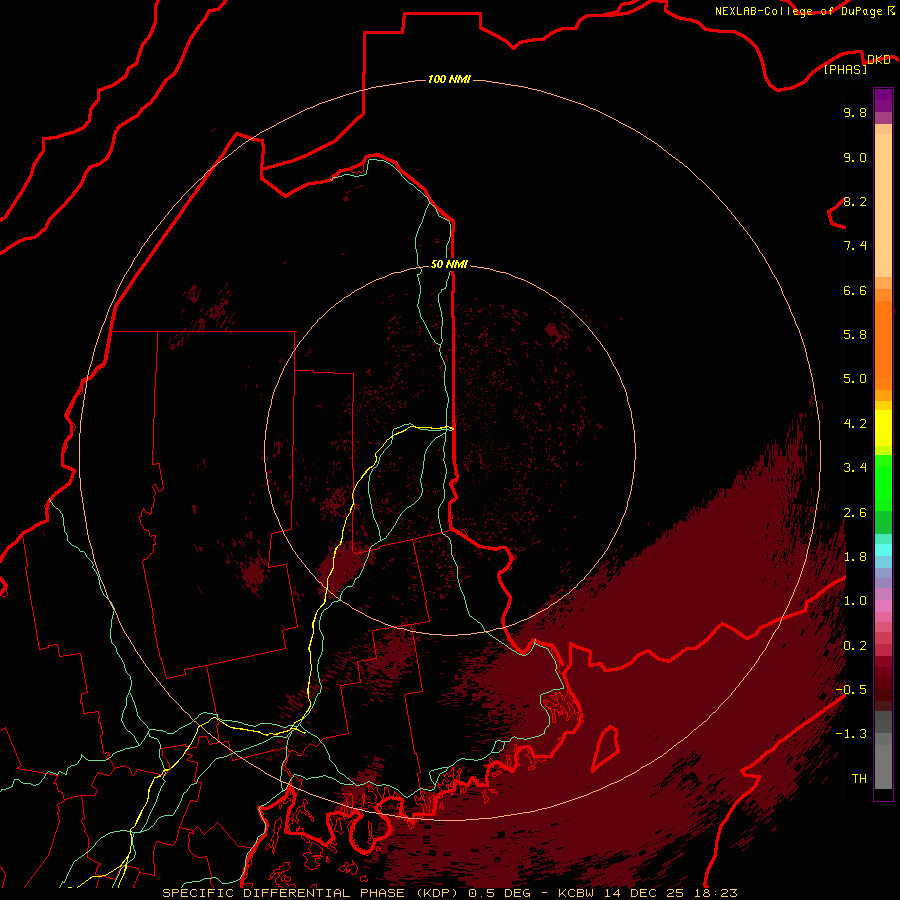The width and height of the screenshot is (900, 900).
Task: Click the product title caption at the bottom
Action: click(449, 893)
